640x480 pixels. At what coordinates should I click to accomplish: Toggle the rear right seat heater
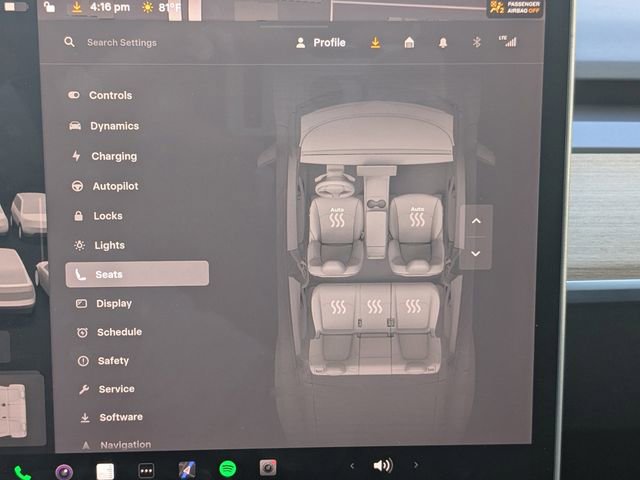click(x=413, y=306)
